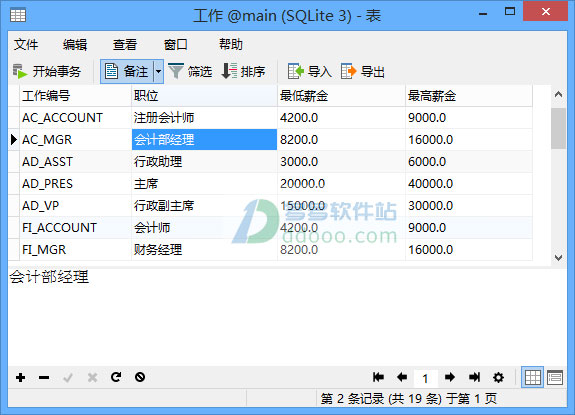
Task: Open the 排序 sort tool
Action: [x=243, y=71]
